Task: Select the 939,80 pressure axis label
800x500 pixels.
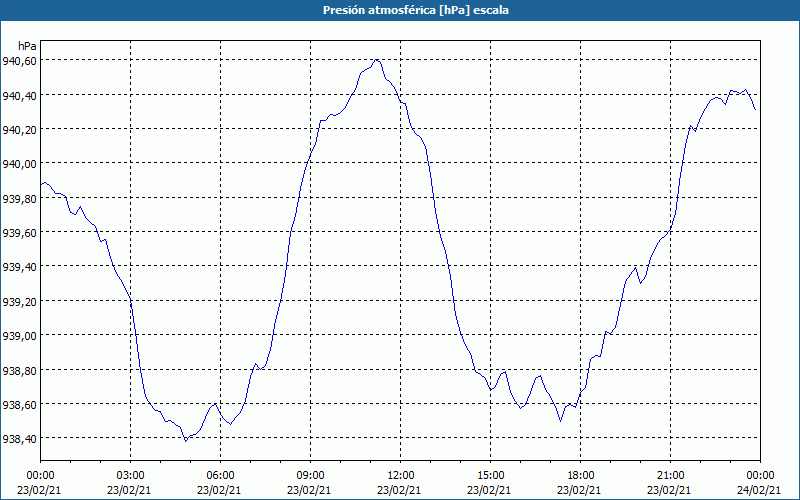Action: [x=19, y=198]
